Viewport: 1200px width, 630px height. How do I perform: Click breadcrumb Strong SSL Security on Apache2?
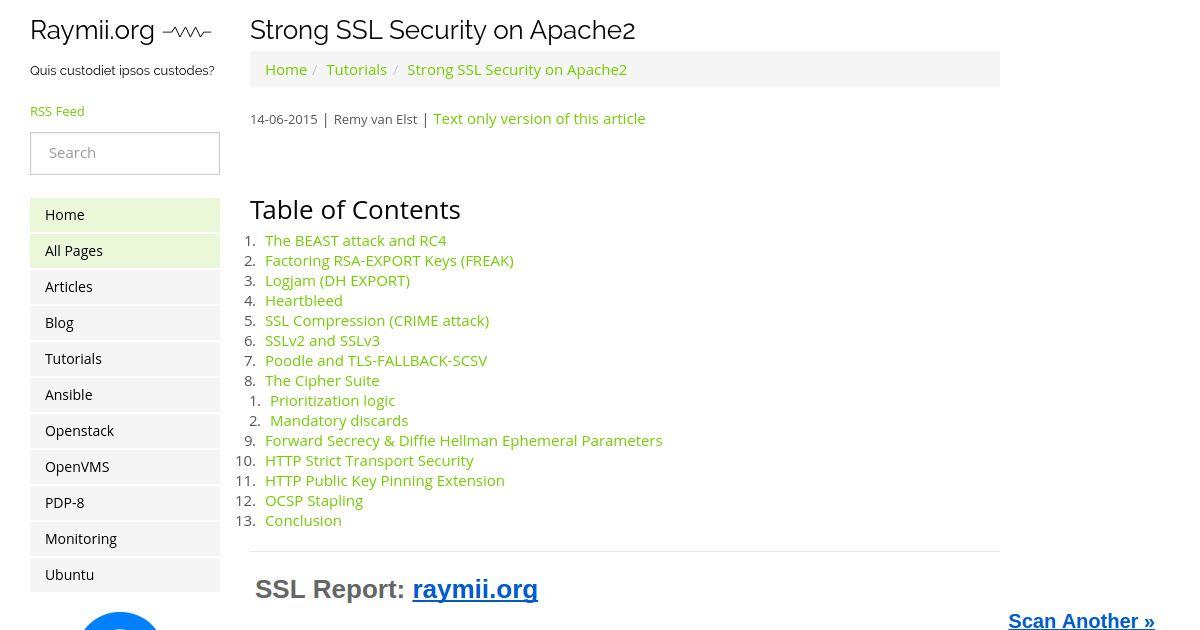(x=517, y=69)
